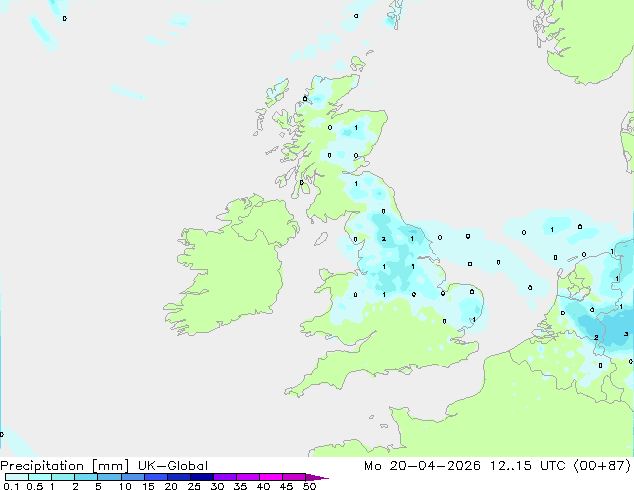Click the 20–25 mm legend color swatch

[178, 477]
